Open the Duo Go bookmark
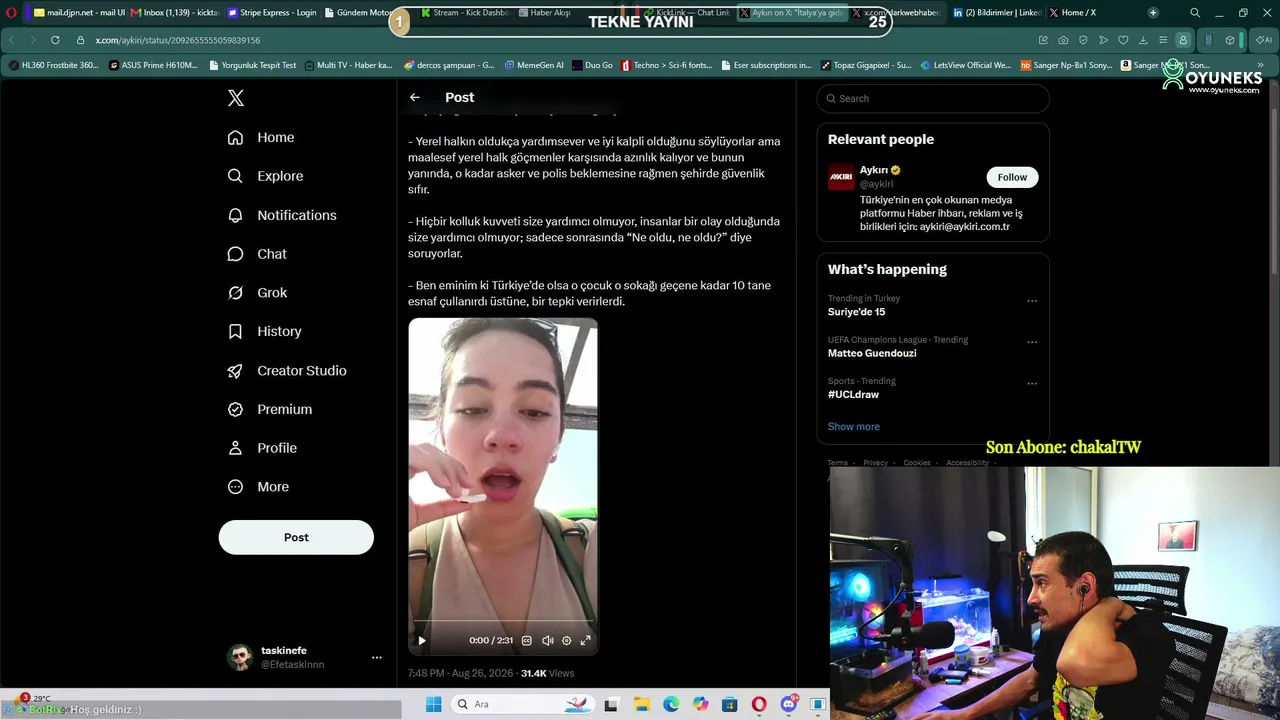Viewport: 1280px width, 720px height. pos(592,65)
